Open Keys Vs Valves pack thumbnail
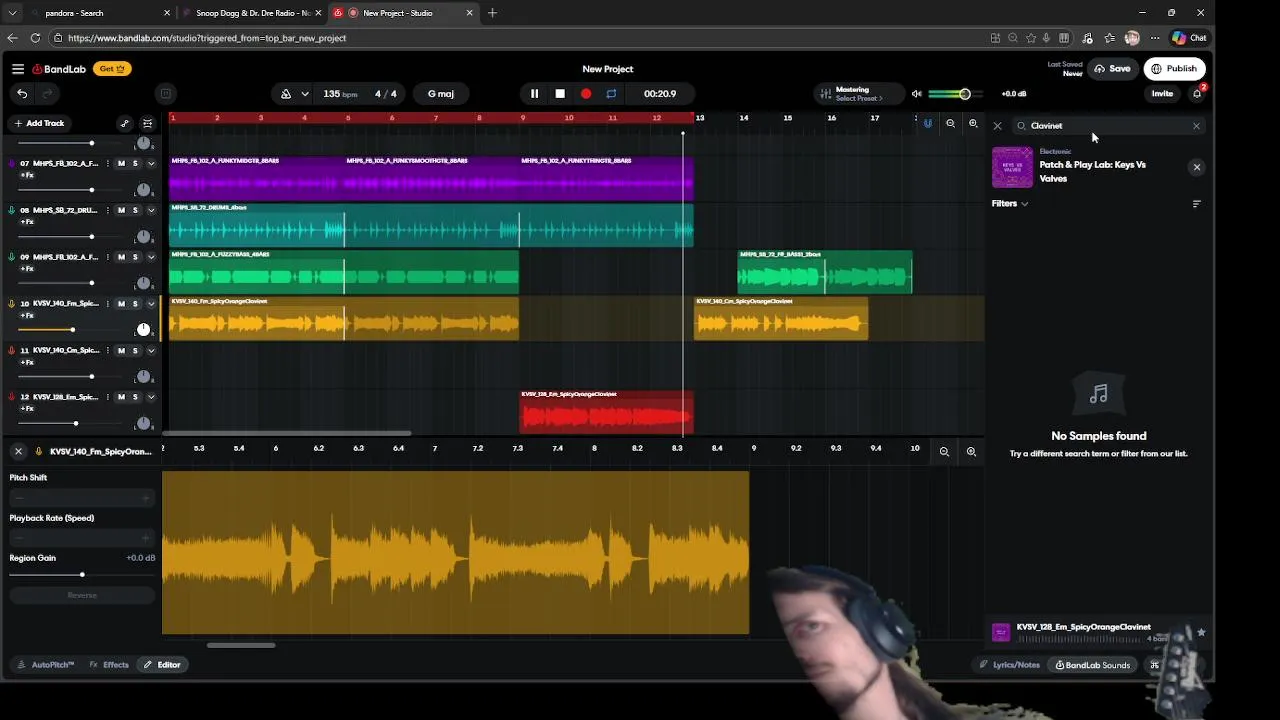 pos(1012,168)
